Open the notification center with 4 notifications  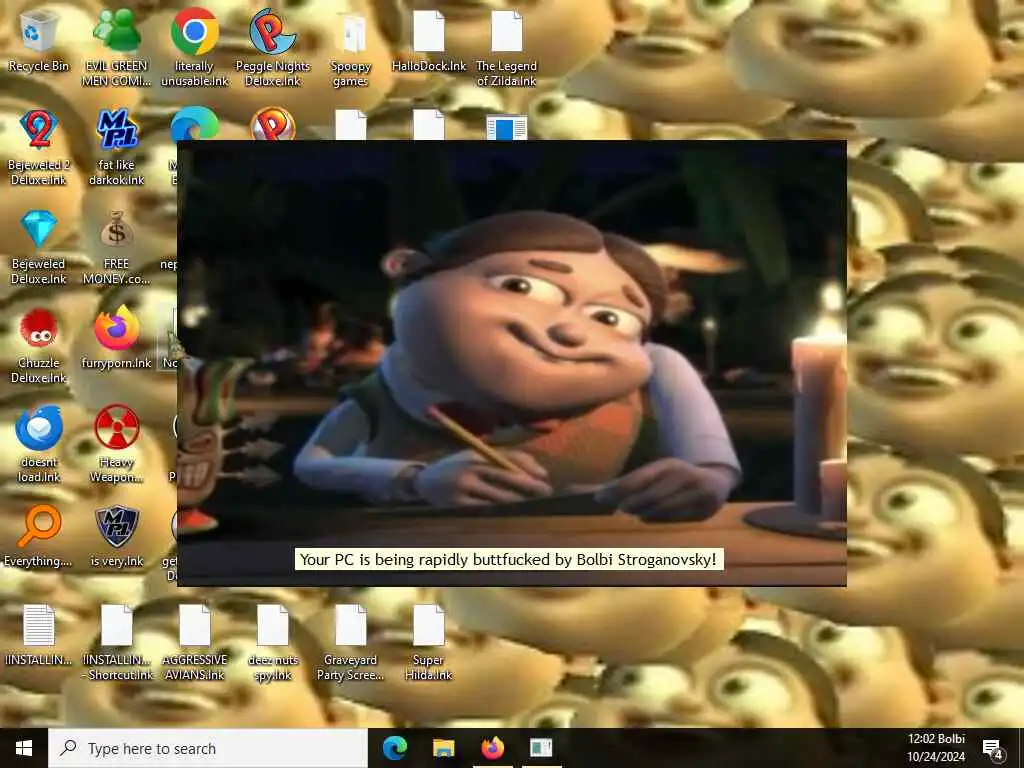(x=993, y=750)
